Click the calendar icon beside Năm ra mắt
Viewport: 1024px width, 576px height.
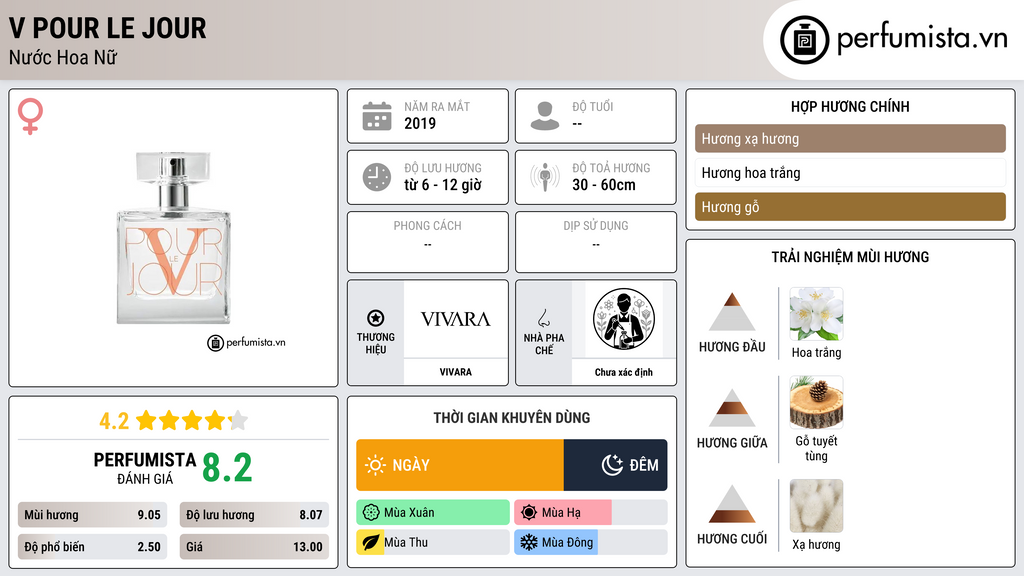point(377,116)
